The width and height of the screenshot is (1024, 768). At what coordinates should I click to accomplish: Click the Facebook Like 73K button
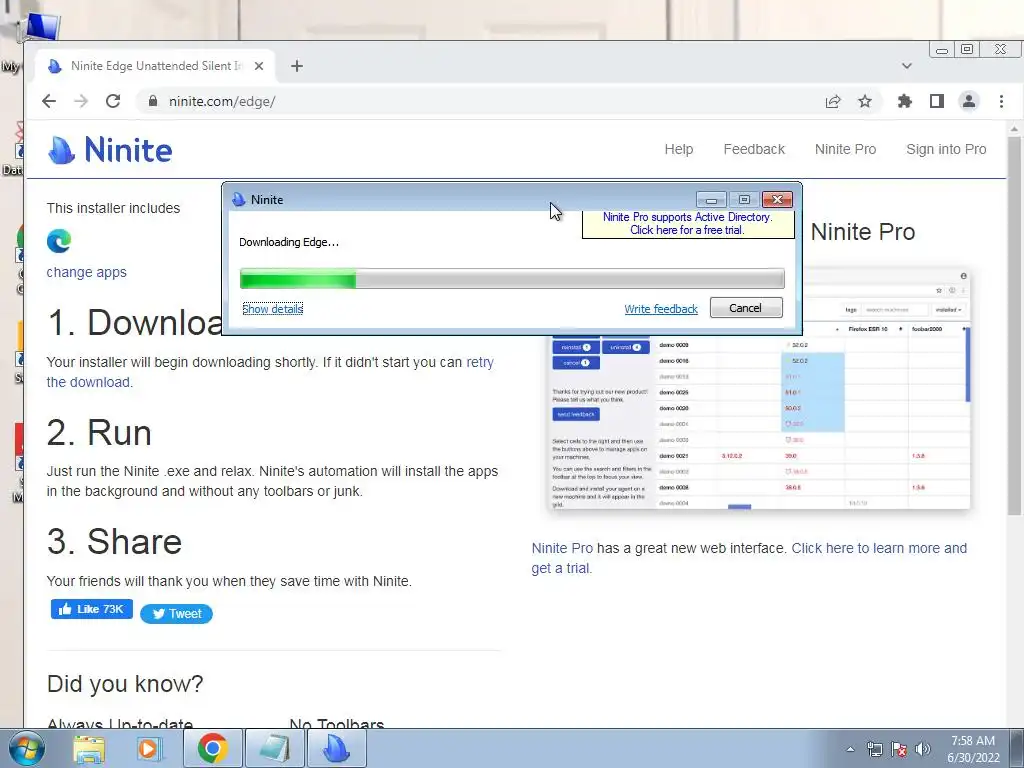pos(91,609)
